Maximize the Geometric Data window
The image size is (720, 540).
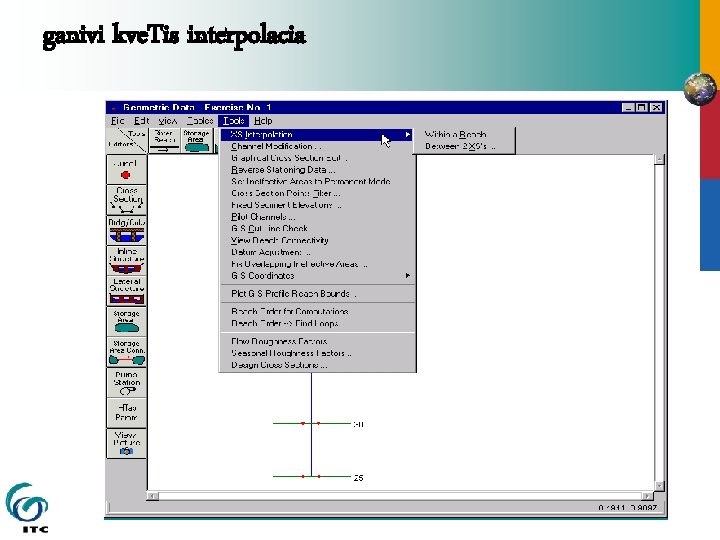[642, 107]
